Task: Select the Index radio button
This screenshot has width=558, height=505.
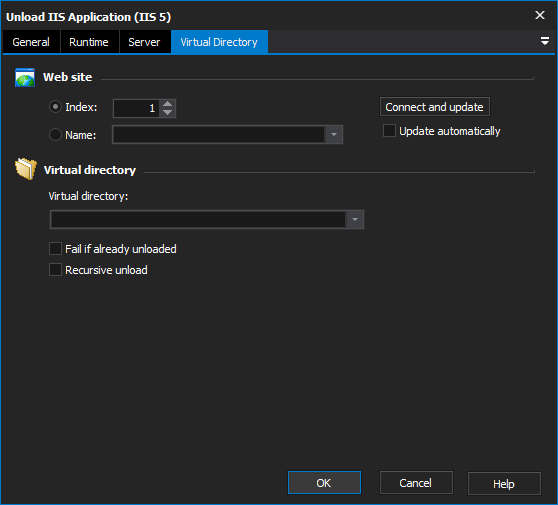Action: [55, 107]
